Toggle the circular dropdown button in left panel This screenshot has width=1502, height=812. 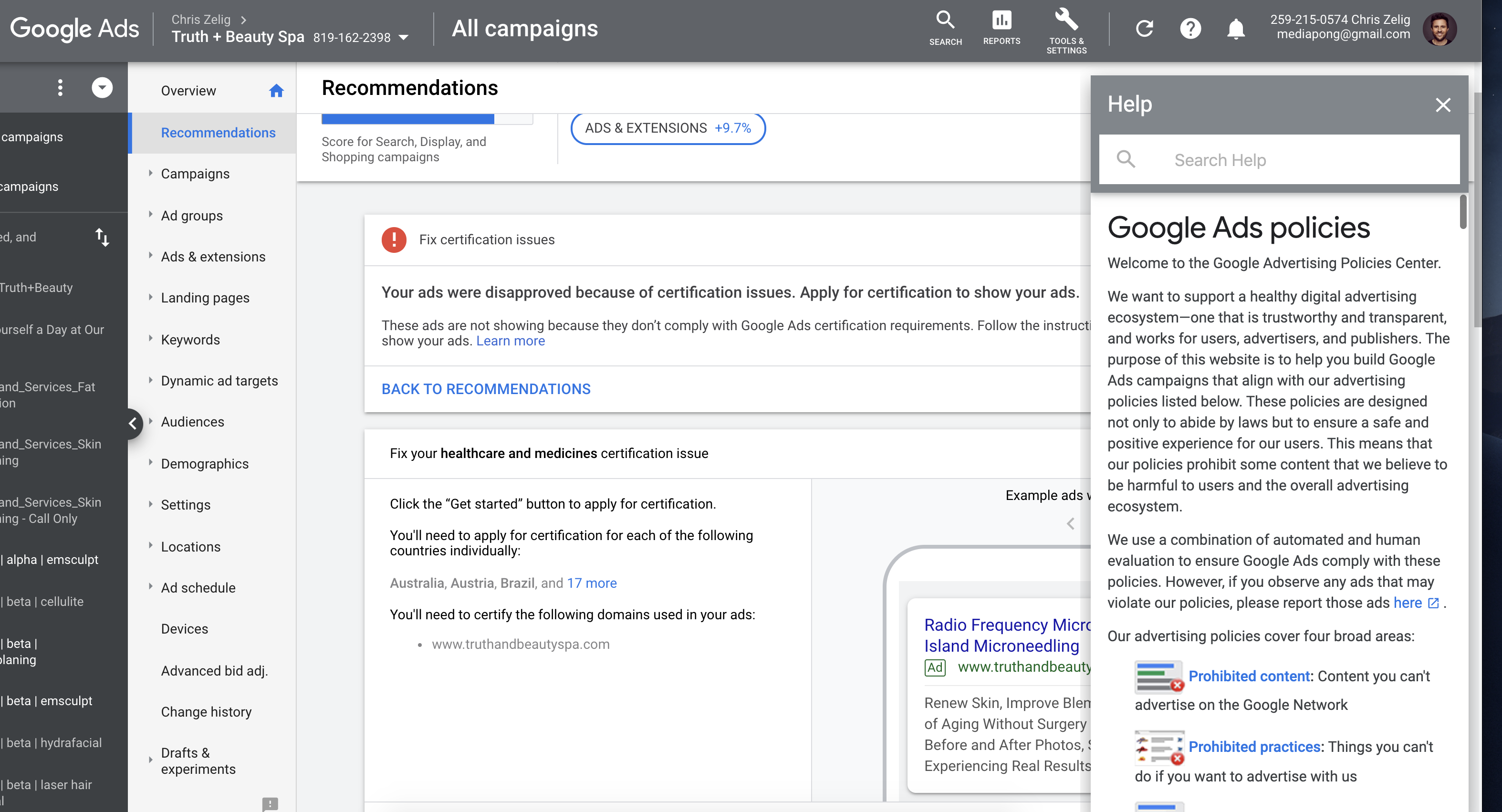tap(102, 87)
